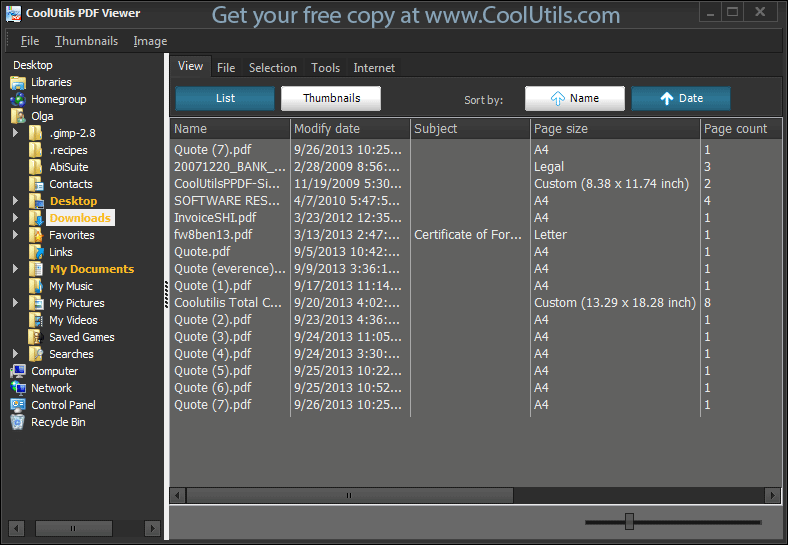Select fw8ben13.pdf in the list
Screen dimensions: 788x545
pos(213,235)
